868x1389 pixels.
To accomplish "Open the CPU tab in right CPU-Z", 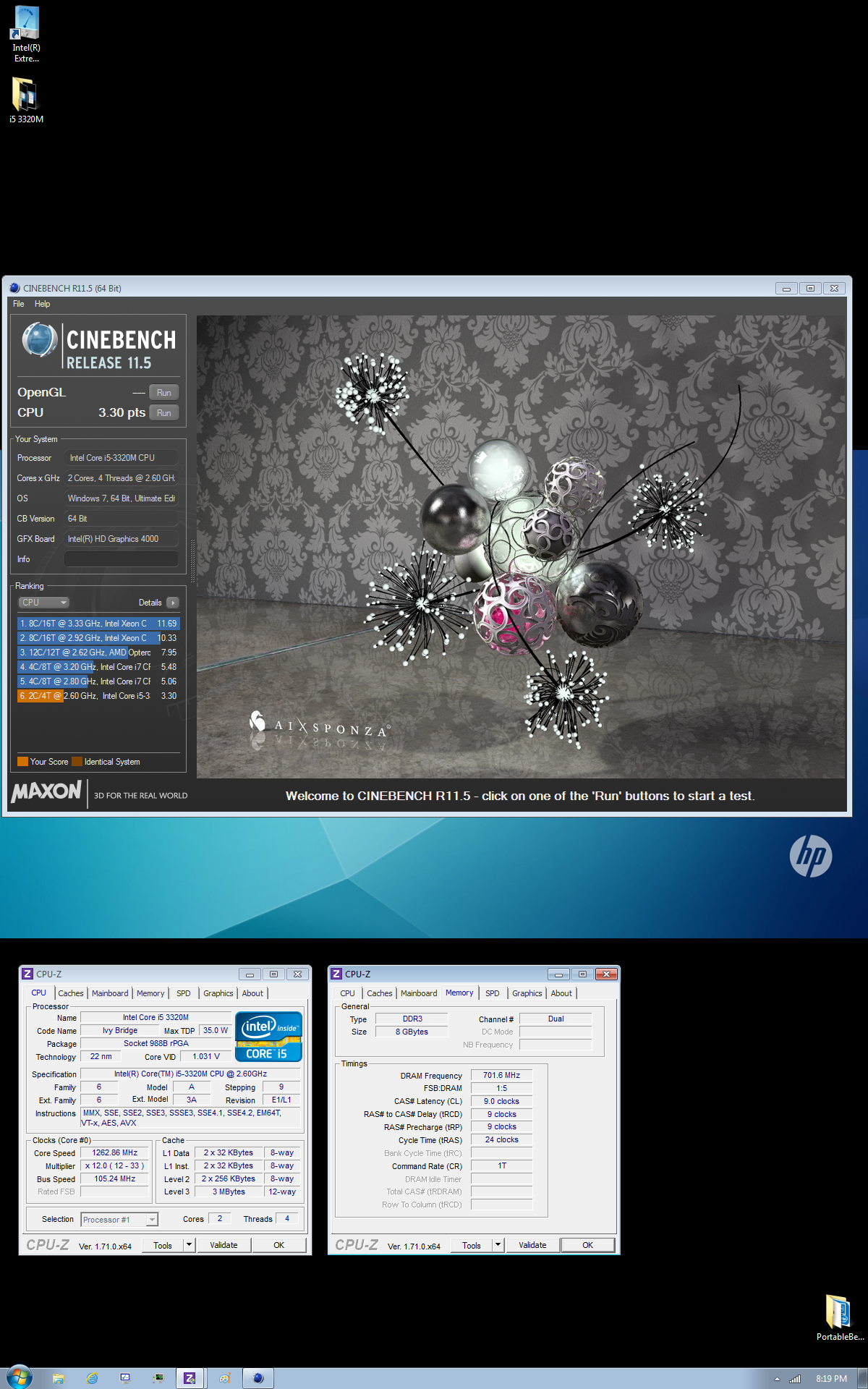I will coord(347,993).
